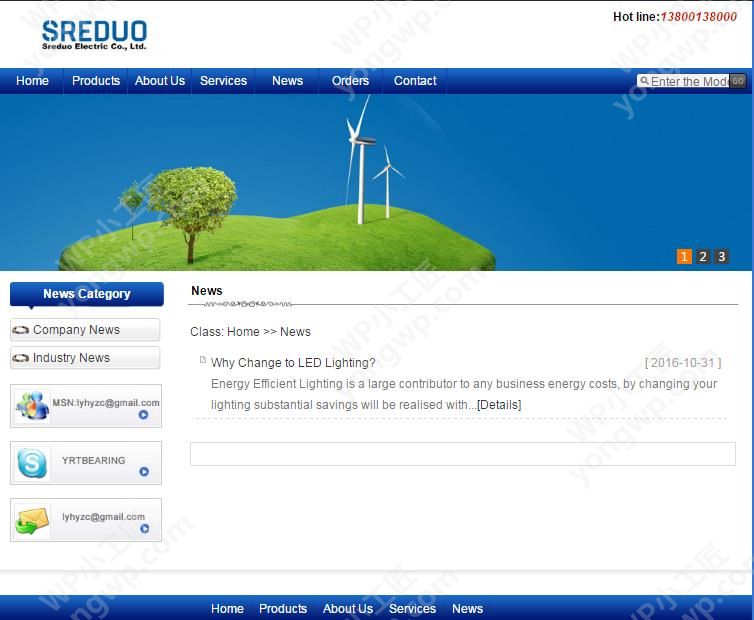Open Contact page from top navigation
754x620 pixels.
(415, 81)
